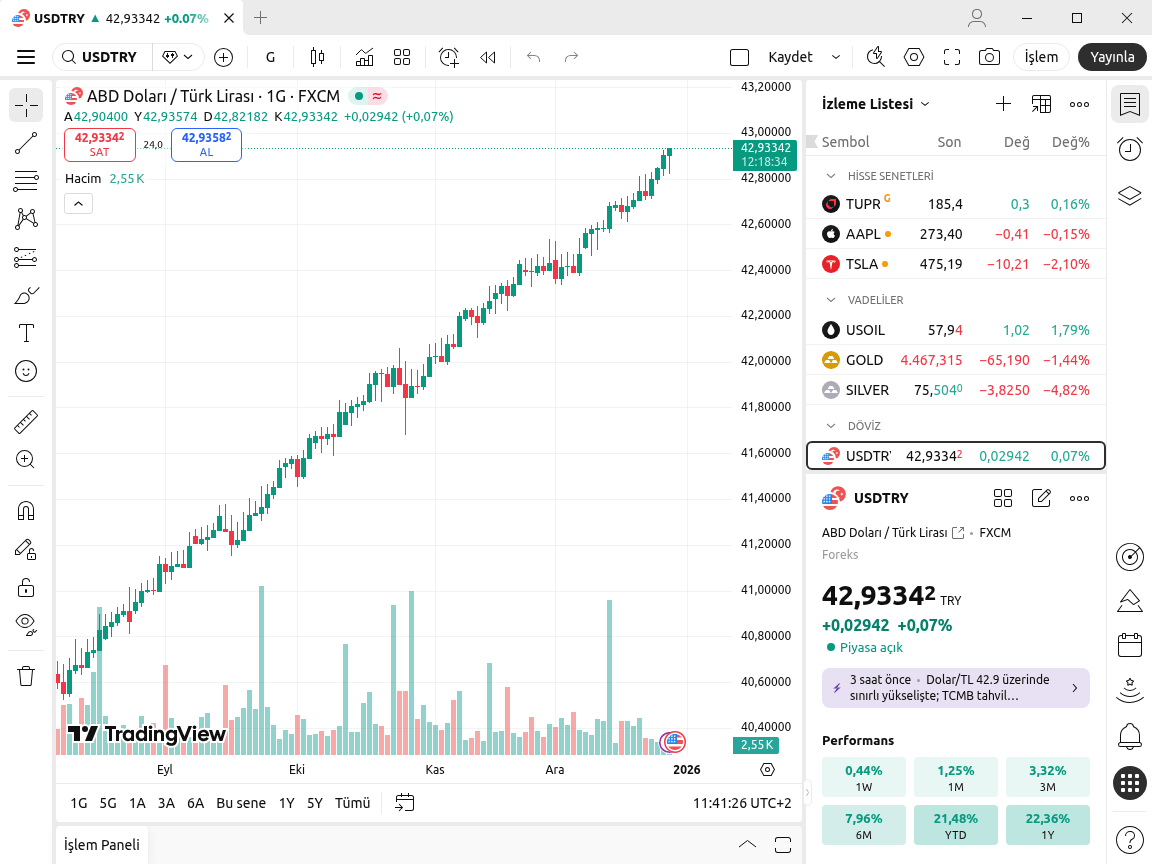
Task: Collapse the HİSSE SENETLERİ section
Action: pyautogui.click(x=830, y=176)
